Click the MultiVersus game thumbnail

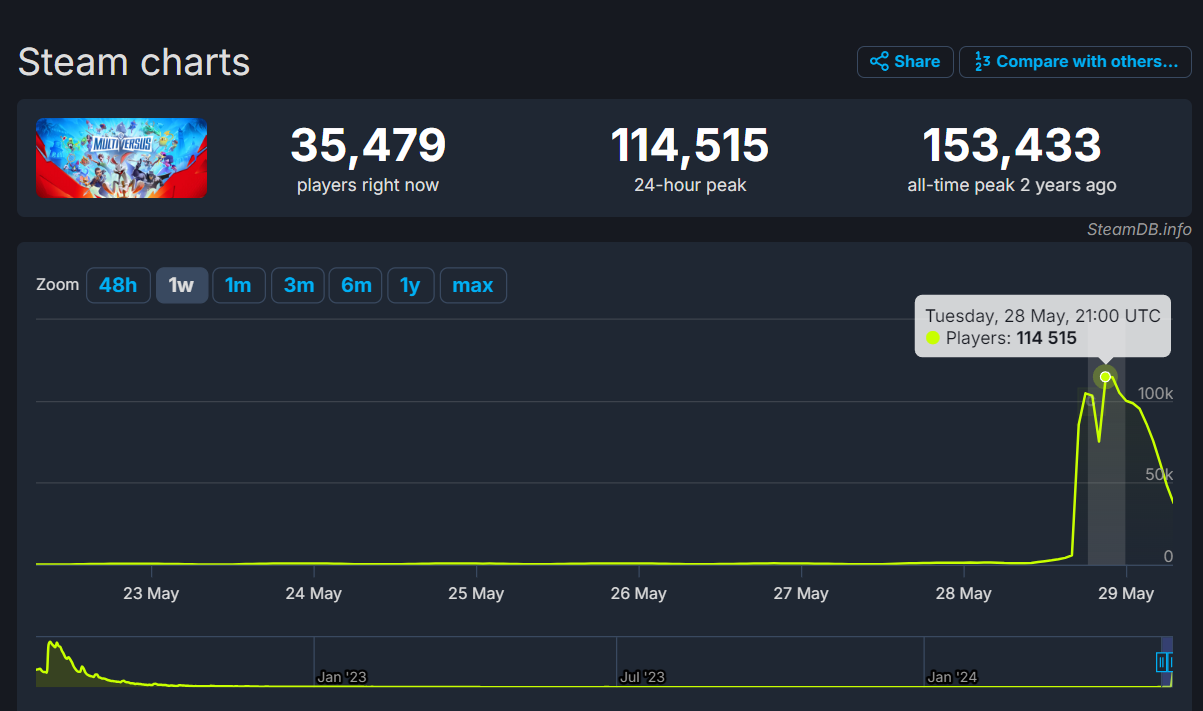point(122,158)
